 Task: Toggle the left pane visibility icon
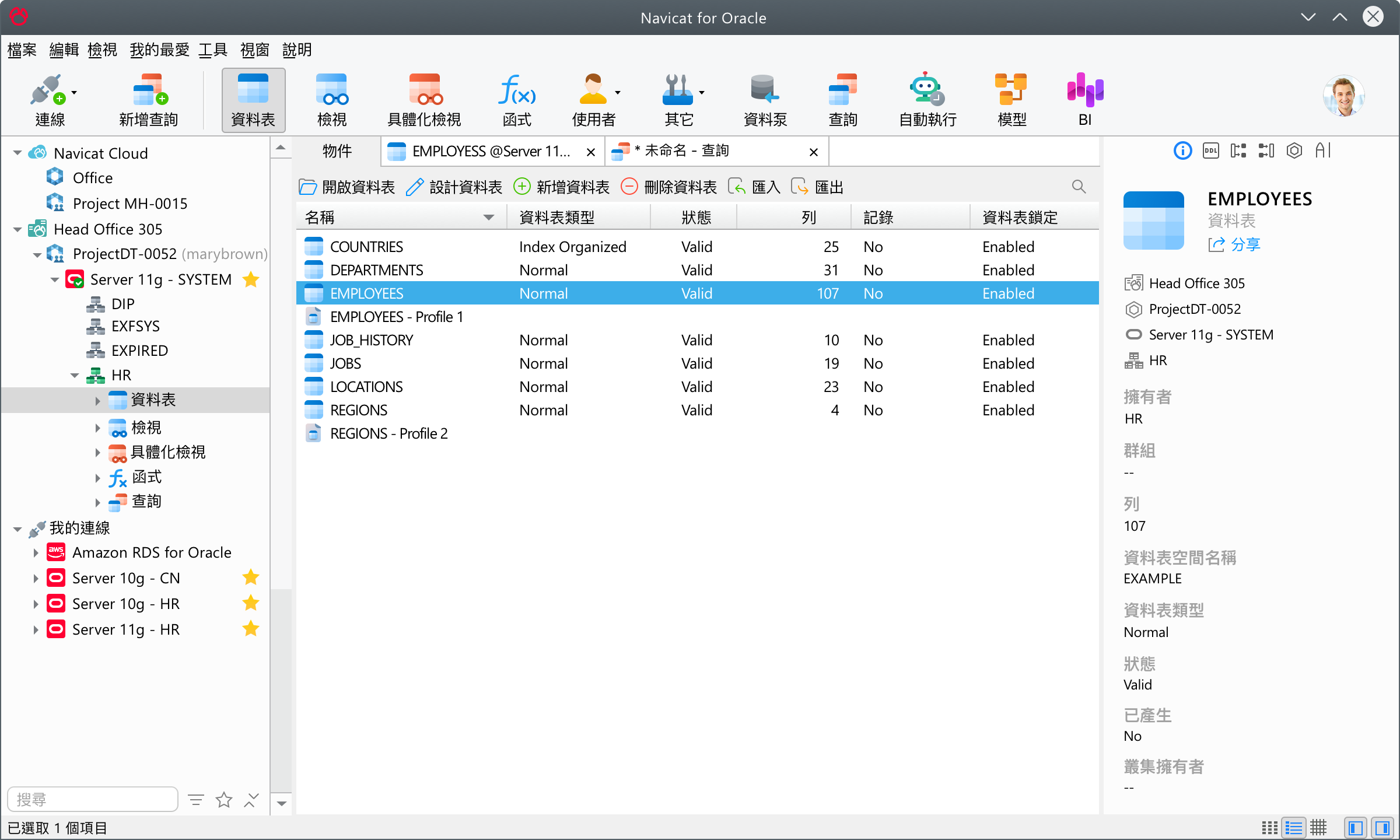pos(1356,828)
